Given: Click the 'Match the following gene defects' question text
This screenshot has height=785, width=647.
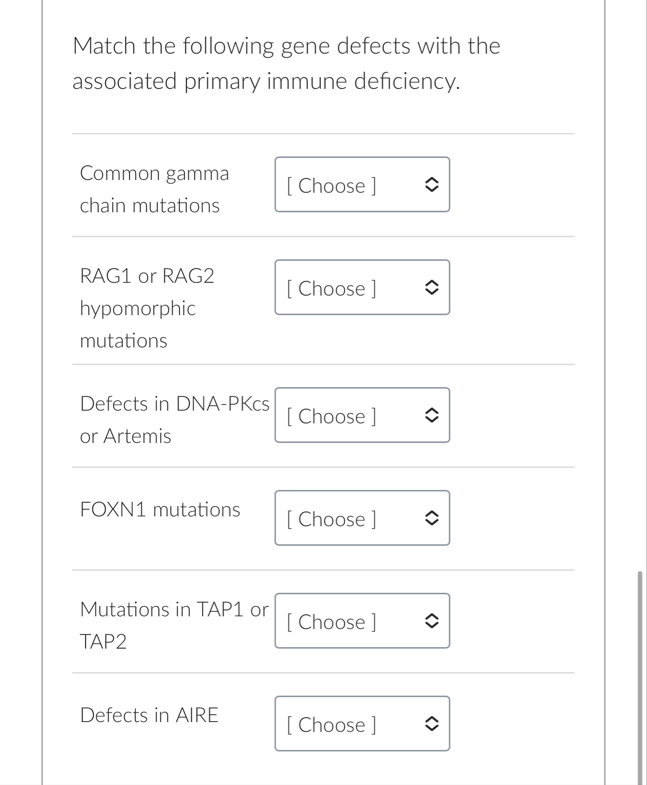Looking at the screenshot, I should pyautogui.click(x=286, y=63).
